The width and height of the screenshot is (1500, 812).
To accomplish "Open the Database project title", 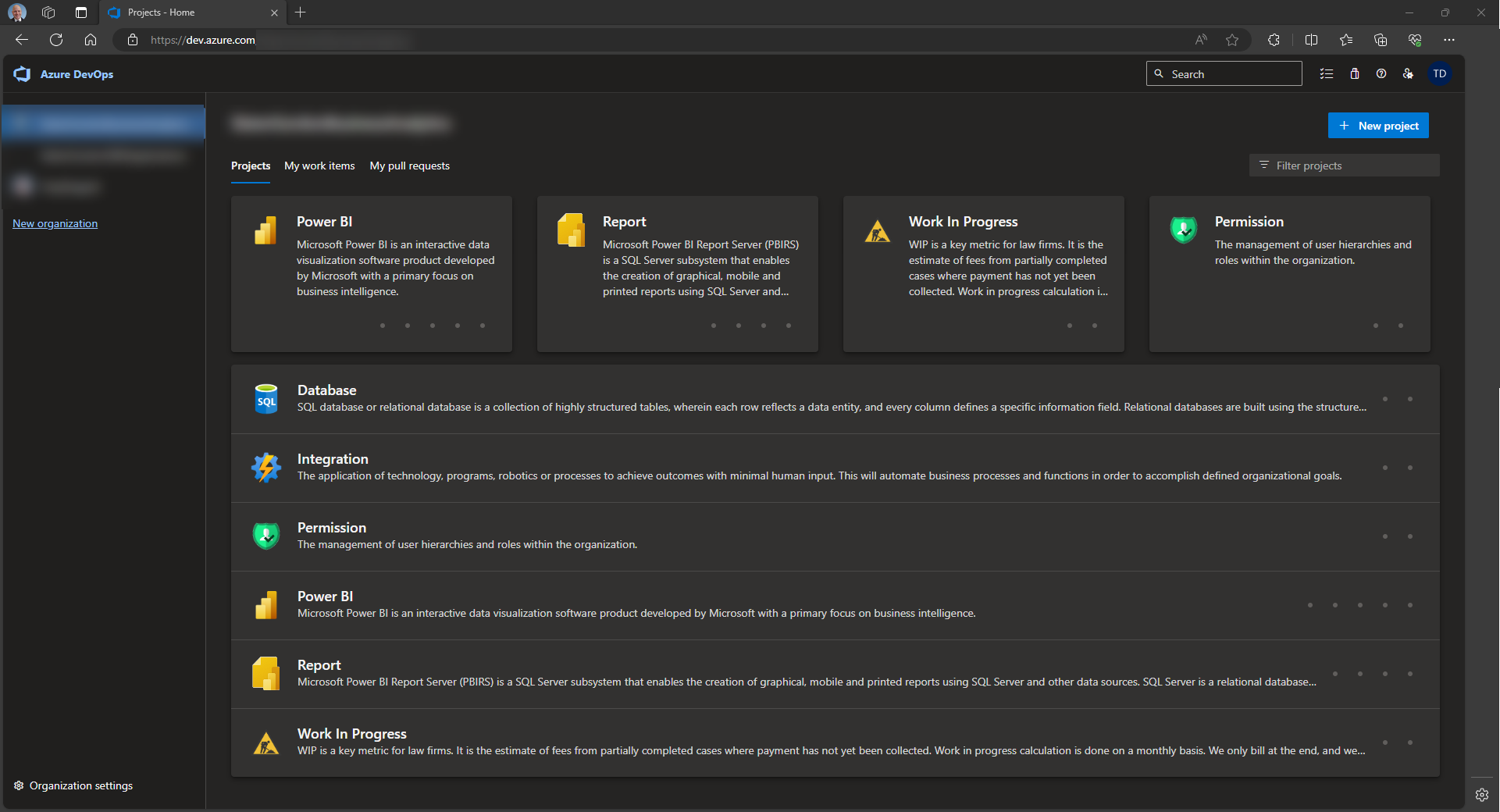I will tap(326, 390).
